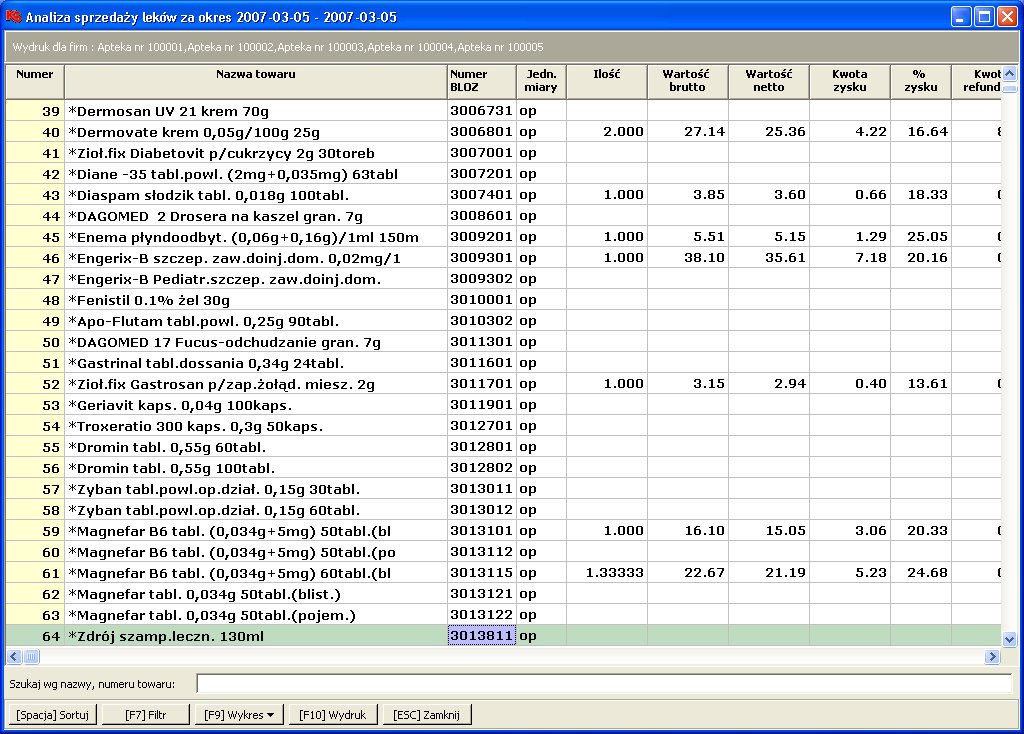Click the horizontal scrollbar right arrow
1024x734 pixels.
tap(993, 657)
